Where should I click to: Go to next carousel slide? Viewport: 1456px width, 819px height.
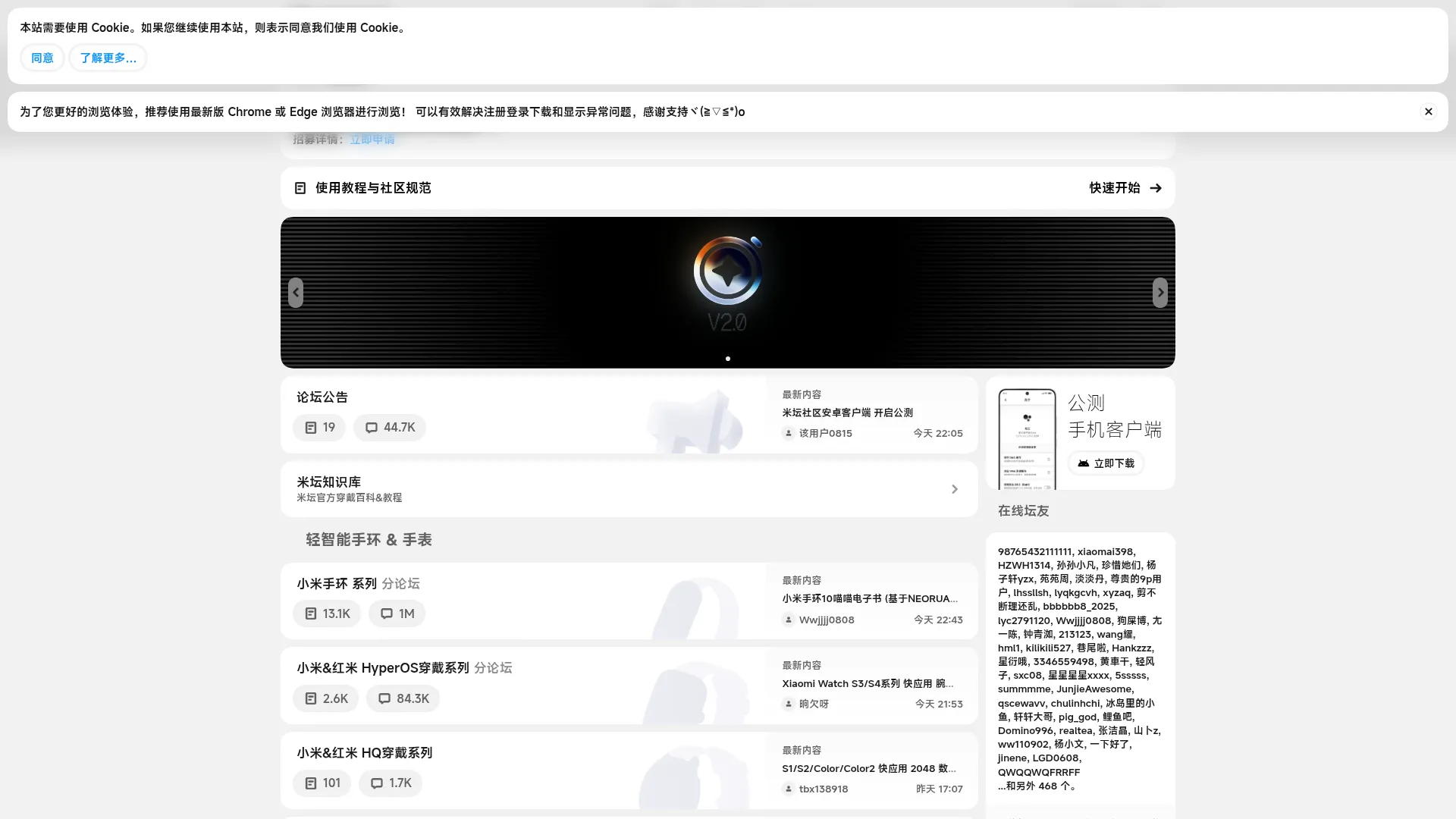pos(1160,293)
